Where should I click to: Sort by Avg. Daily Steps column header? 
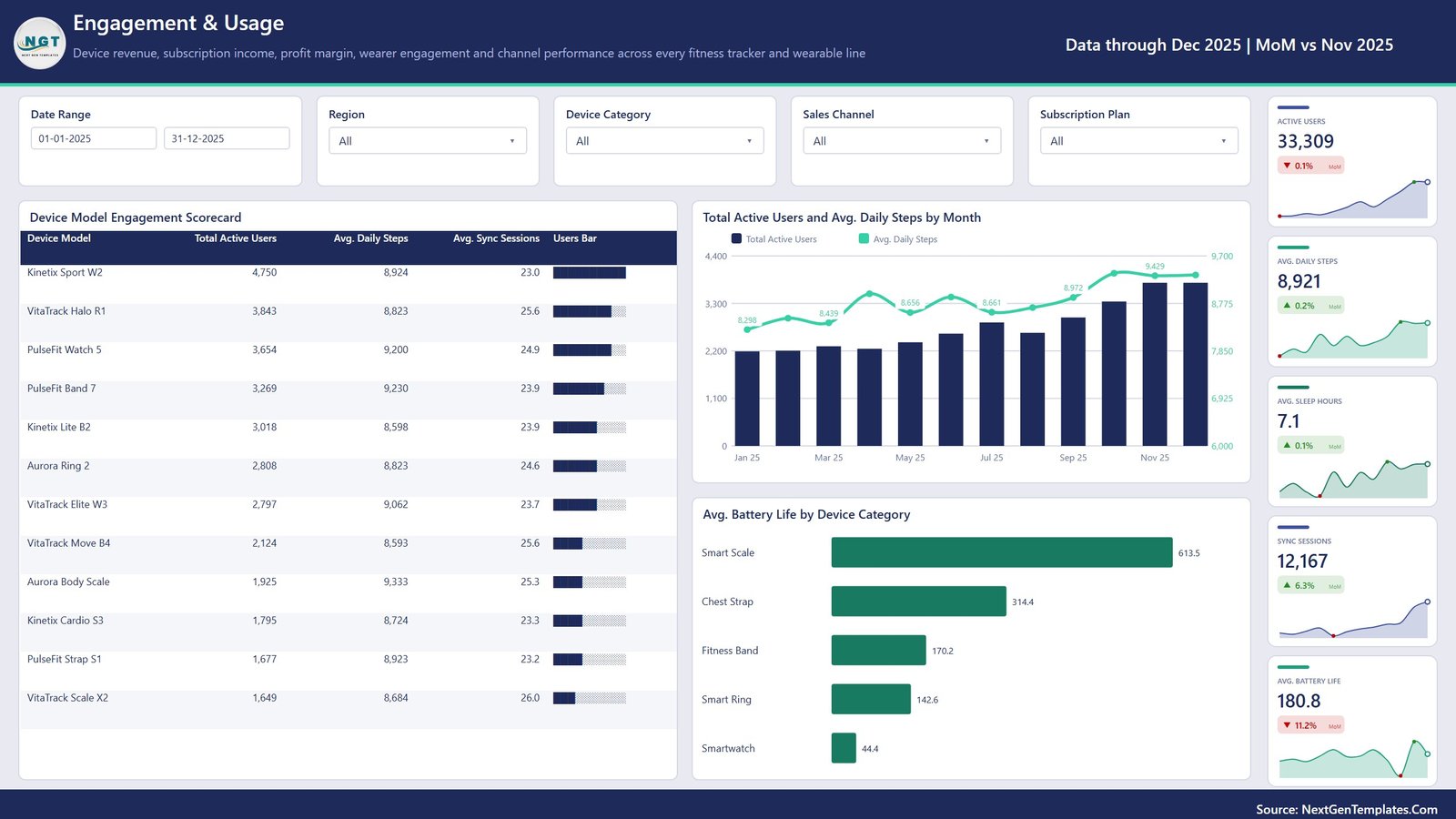click(370, 238)
